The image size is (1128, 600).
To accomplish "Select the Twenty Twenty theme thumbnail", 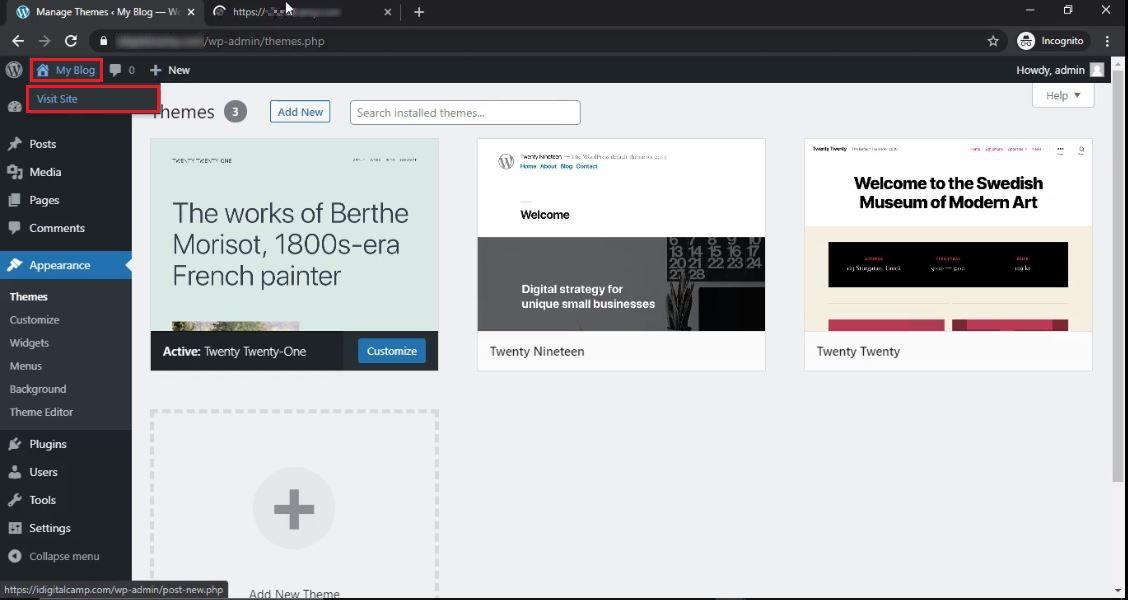I will (x=948, y=235).
